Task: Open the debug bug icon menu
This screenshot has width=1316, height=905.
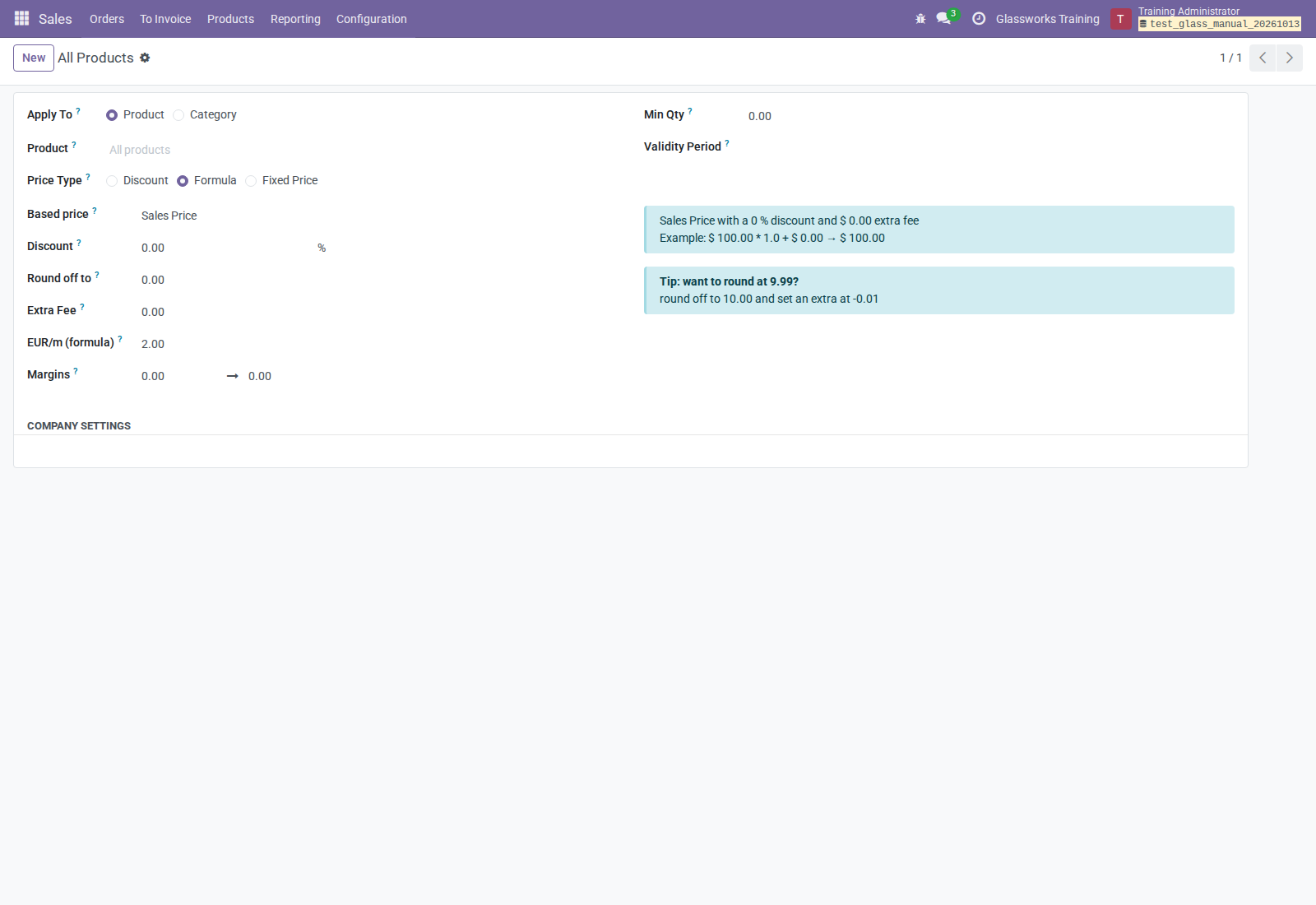Action: [920, 19]
